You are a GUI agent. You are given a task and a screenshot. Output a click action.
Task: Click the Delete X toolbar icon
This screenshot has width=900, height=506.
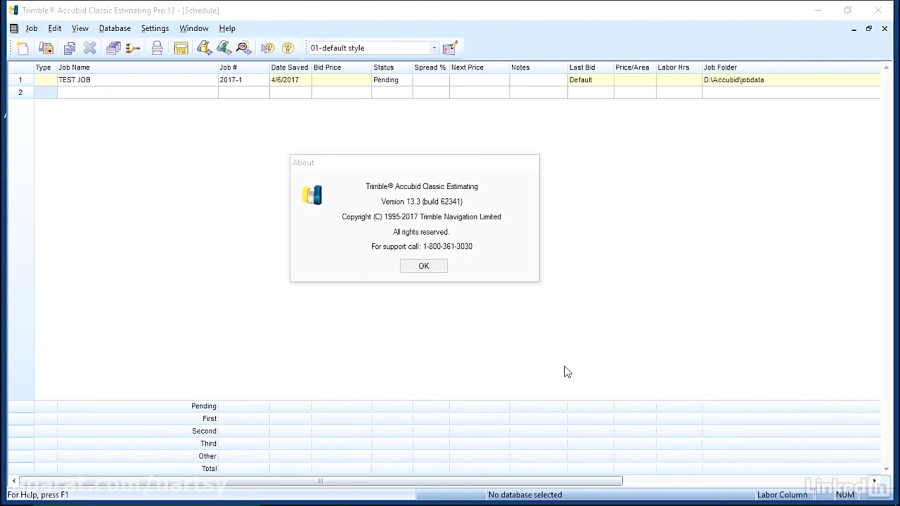(x=90, y=48)
